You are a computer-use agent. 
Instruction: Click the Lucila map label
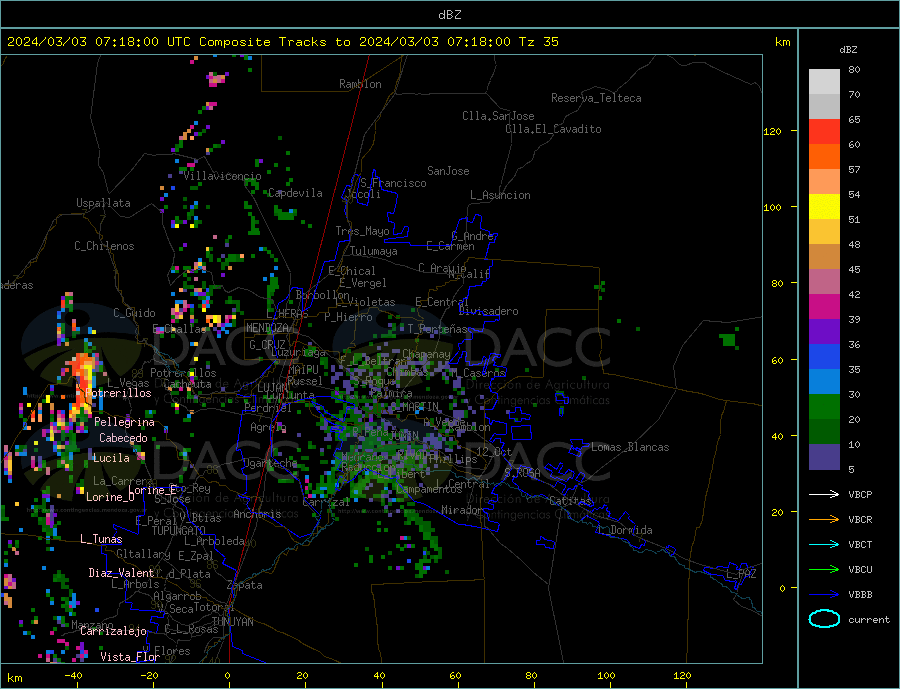[111, 458]
